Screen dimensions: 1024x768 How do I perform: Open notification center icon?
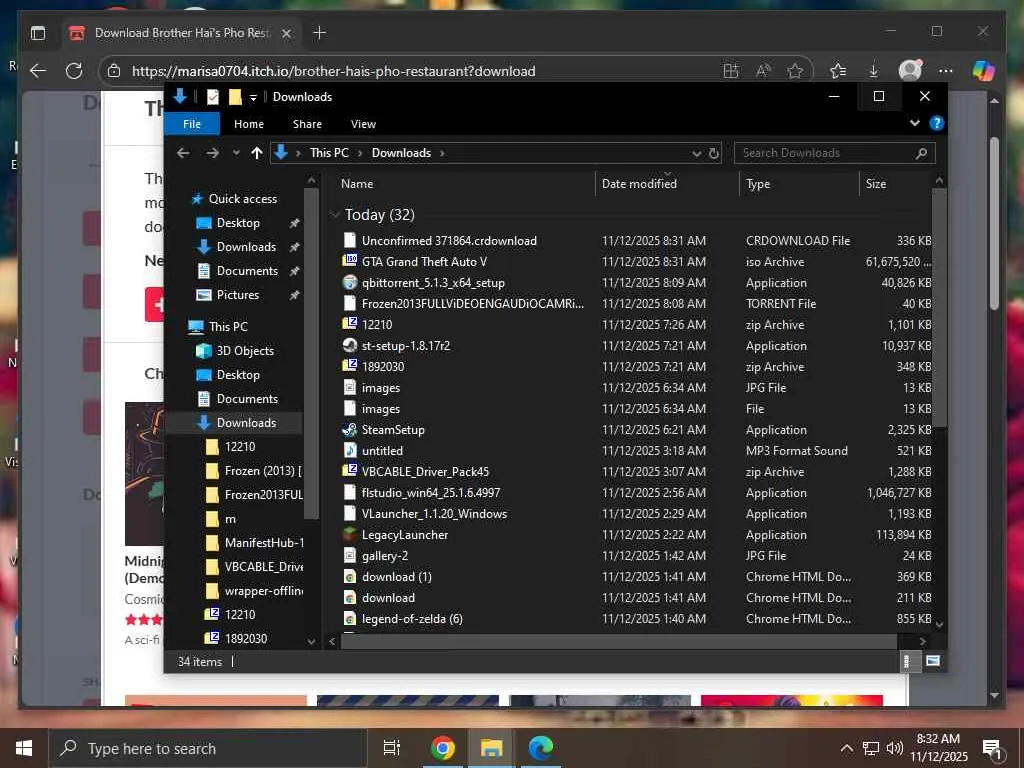(993, 749)
